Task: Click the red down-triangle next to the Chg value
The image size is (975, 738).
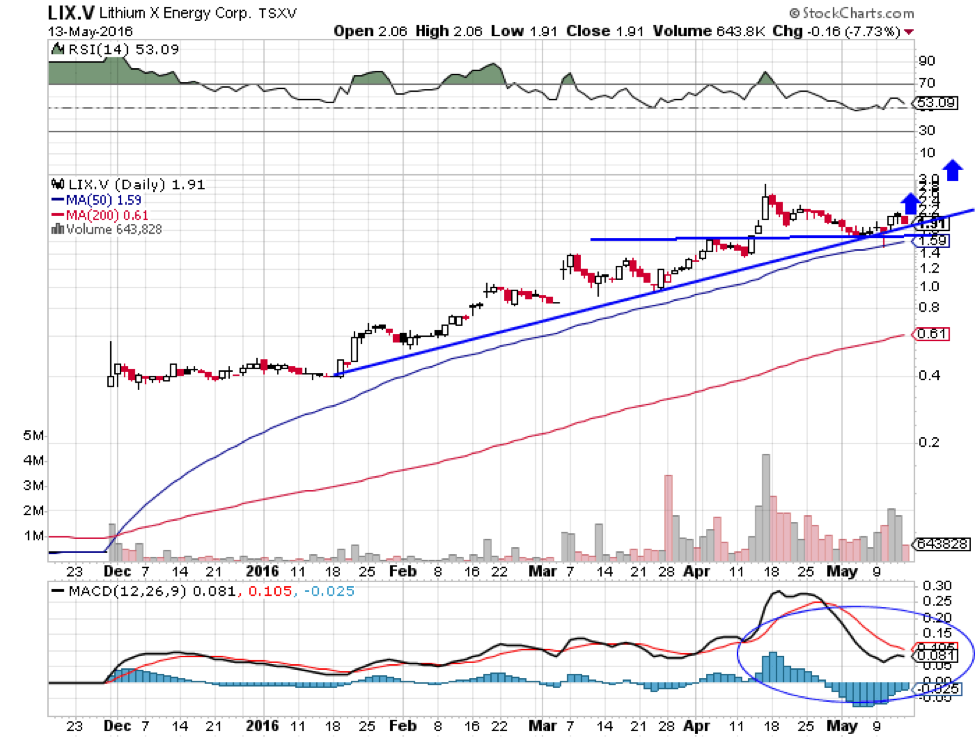Action: [x=909, y=32]
